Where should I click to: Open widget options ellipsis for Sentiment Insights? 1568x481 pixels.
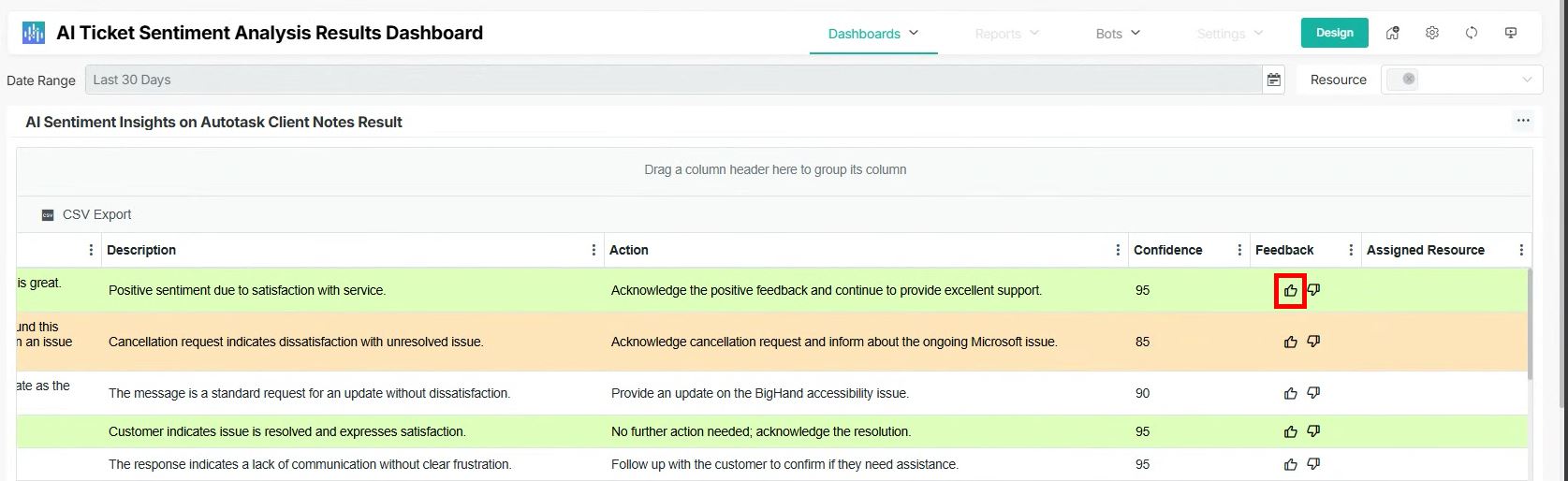1523,121
